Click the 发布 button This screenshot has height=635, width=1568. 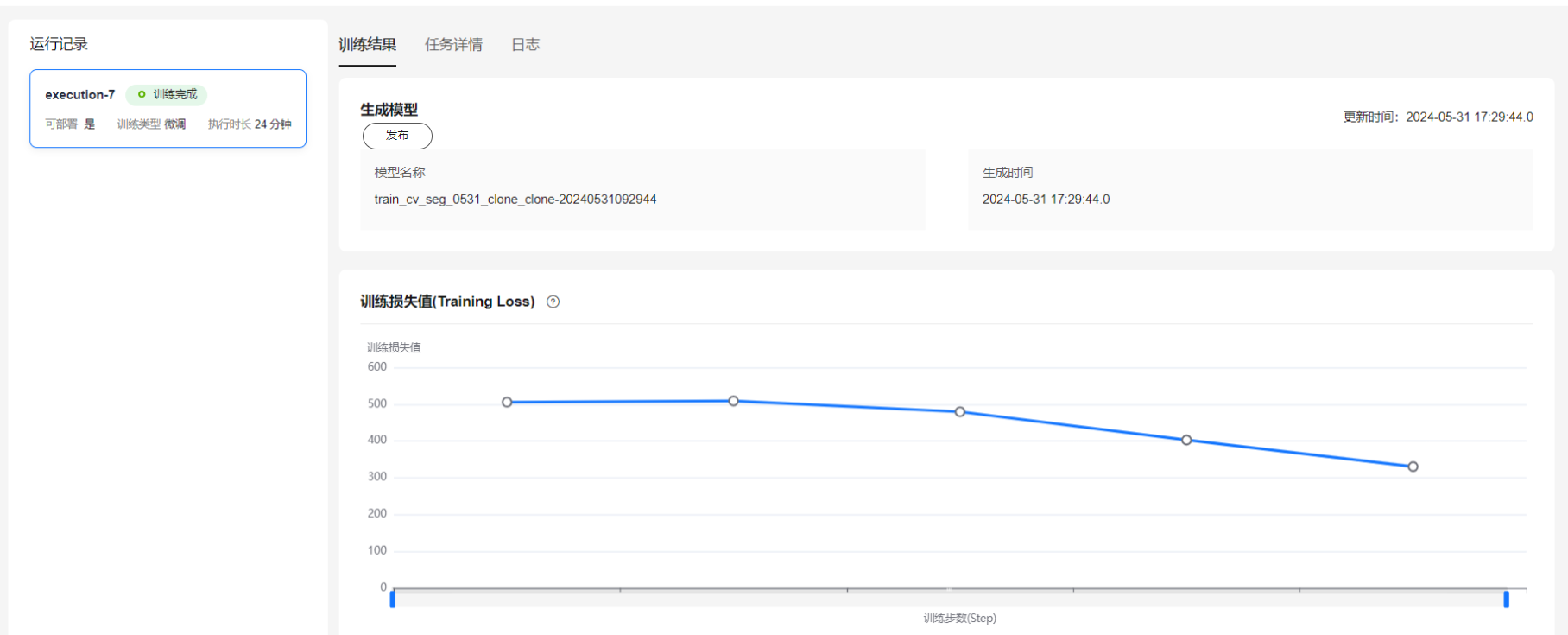tap(397, 136)
